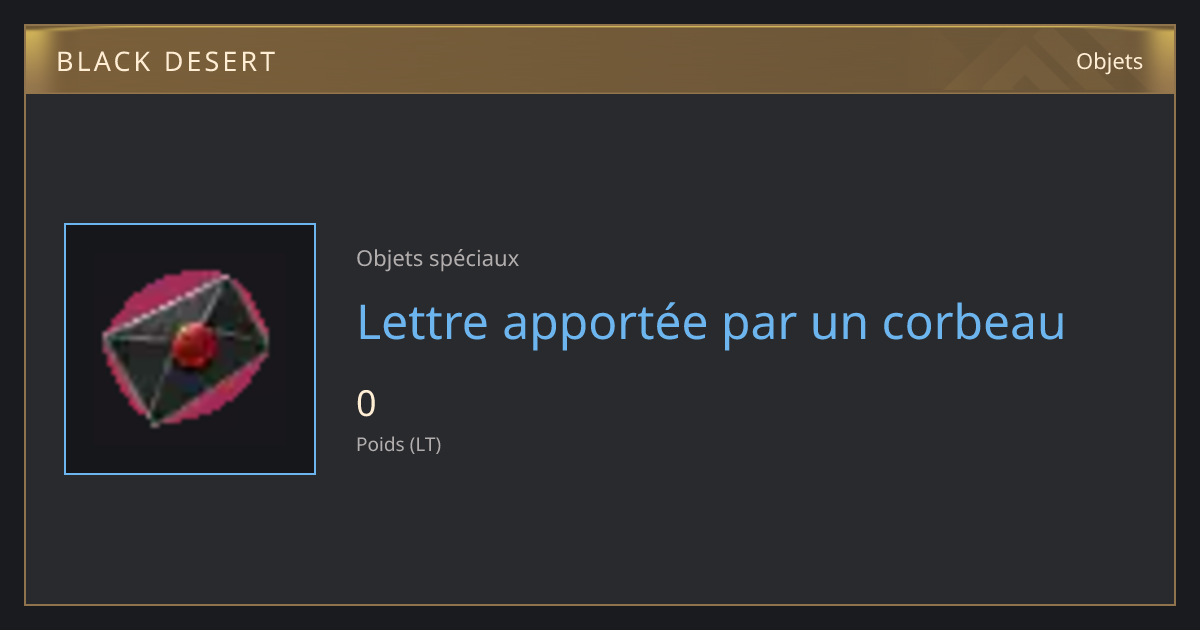This screenshot has height=630, width=1200.
Task: Click the (LT) unit in weight label
Action: coord(425,444)
